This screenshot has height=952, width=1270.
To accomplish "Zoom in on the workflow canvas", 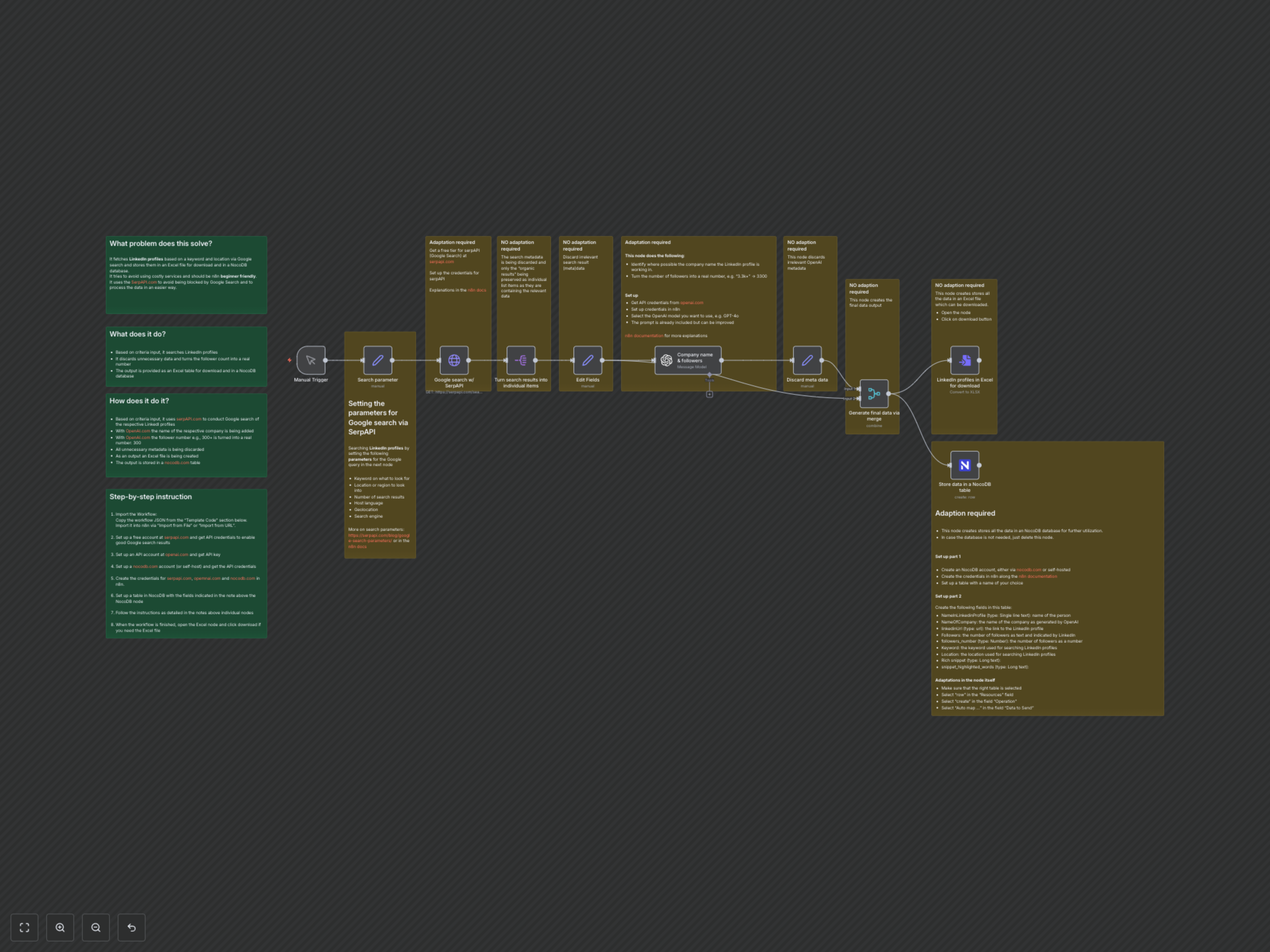I will click(60, 927).
